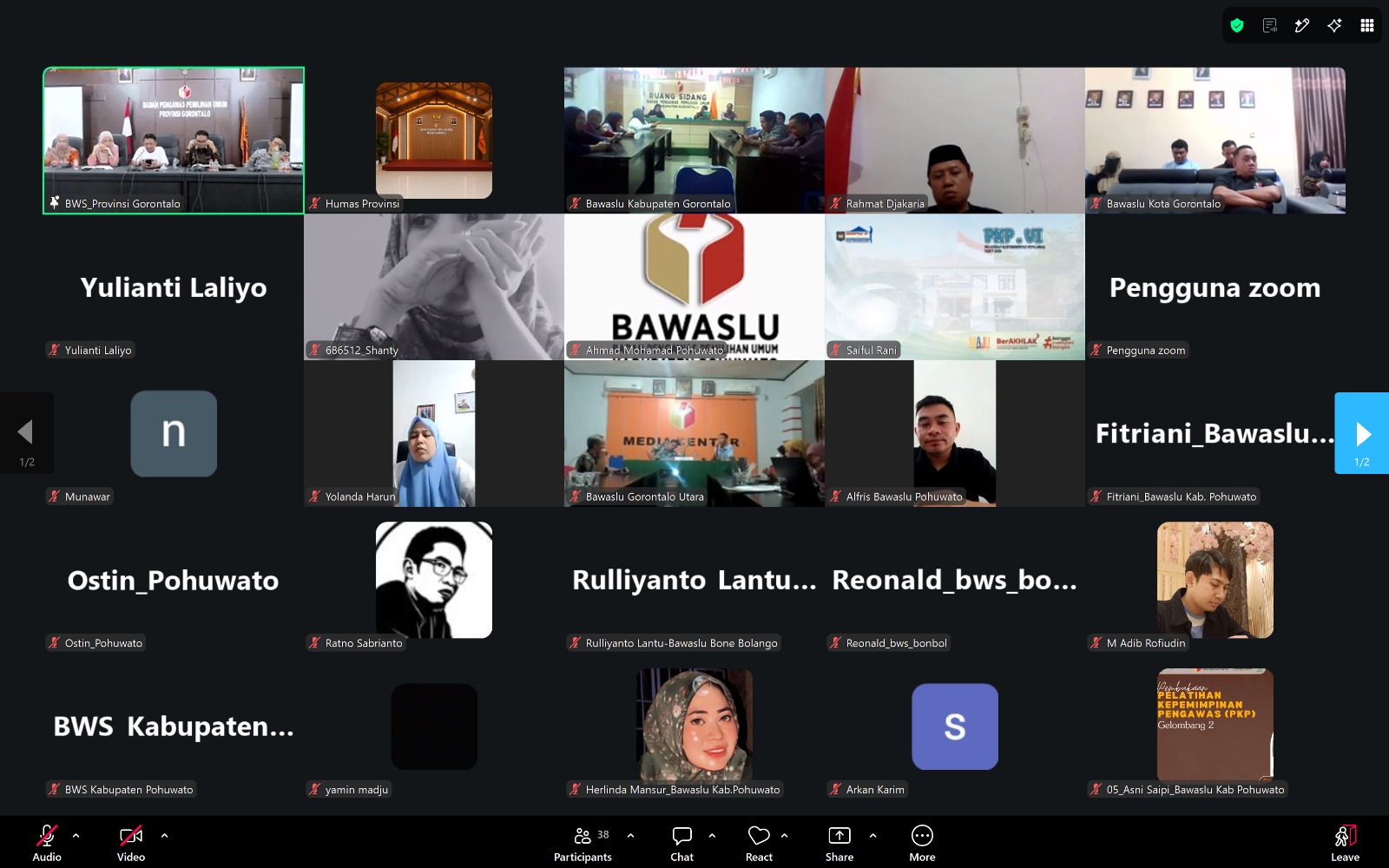1389x868 pixels.
Task: Expand the chat options arrow
Action: [x=712, y=836]
